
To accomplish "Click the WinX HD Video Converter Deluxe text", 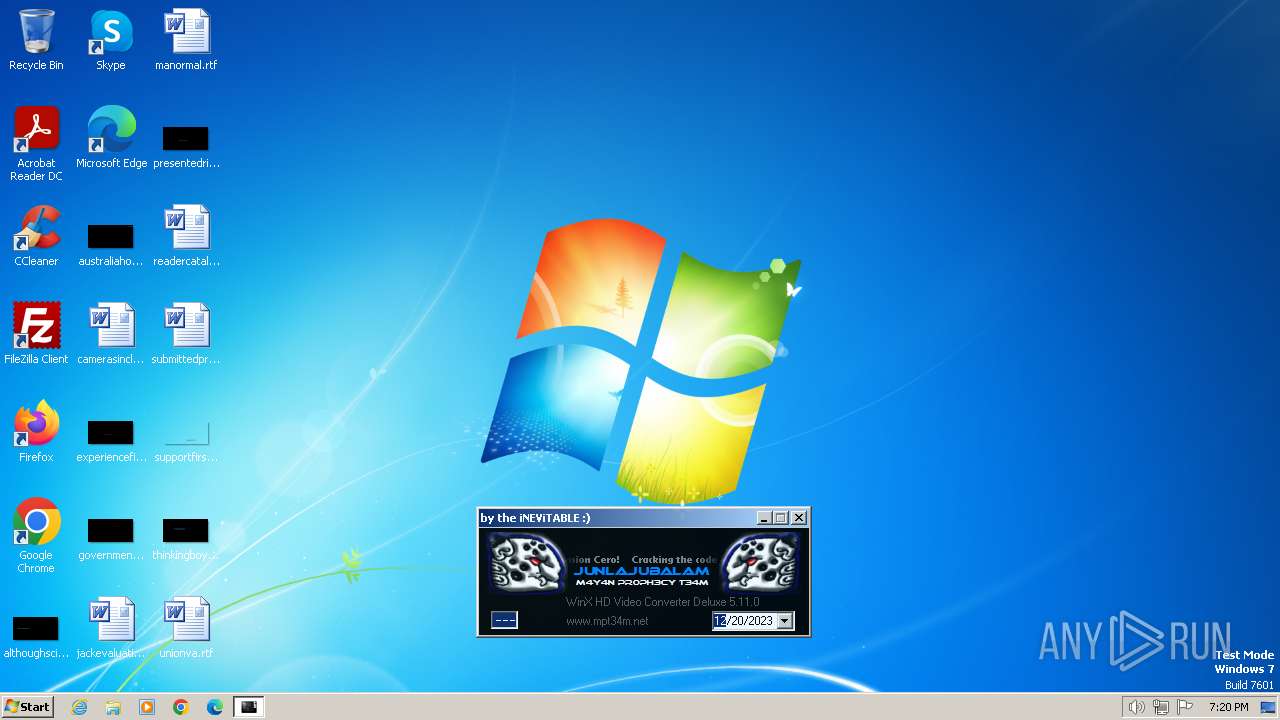I will tap(663, 602).
